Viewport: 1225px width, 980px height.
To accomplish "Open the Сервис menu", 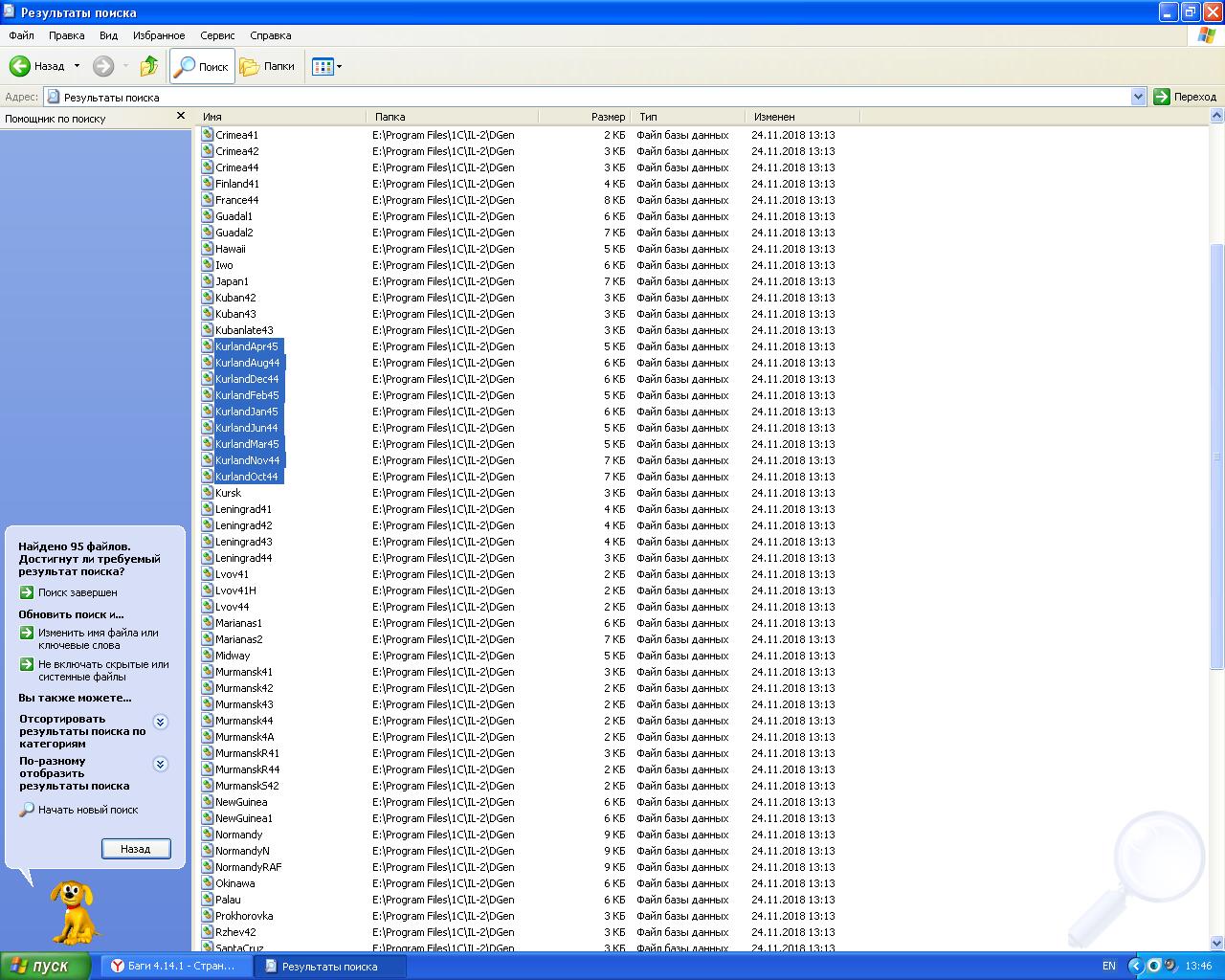I will (217, 35).
